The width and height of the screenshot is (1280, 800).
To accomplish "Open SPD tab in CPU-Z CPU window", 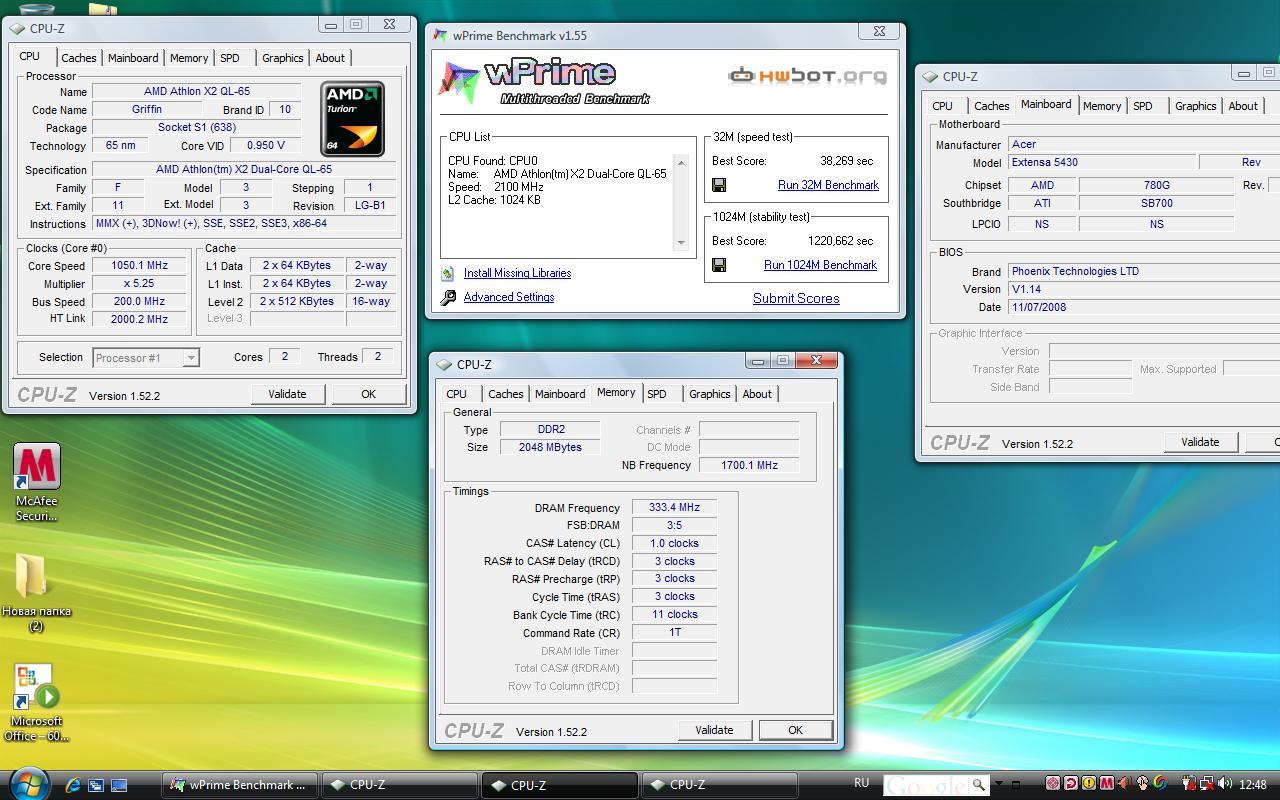I will 230,58.
